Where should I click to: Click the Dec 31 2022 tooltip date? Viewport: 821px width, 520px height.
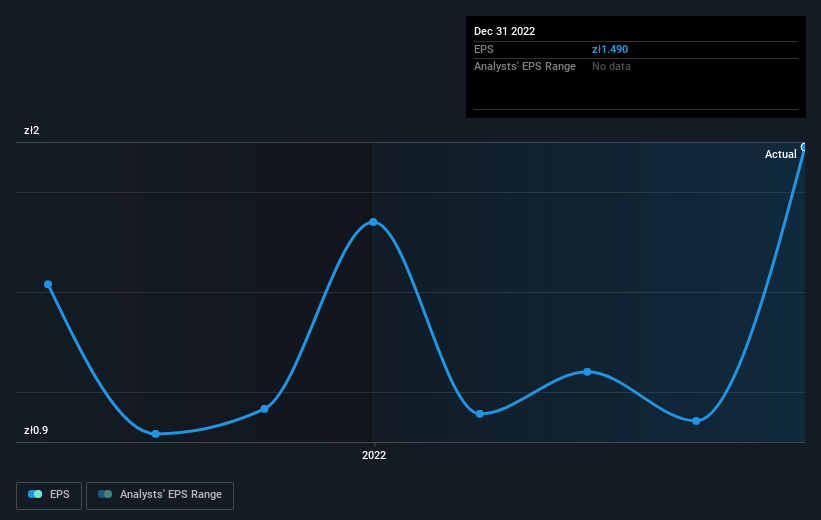504,31
